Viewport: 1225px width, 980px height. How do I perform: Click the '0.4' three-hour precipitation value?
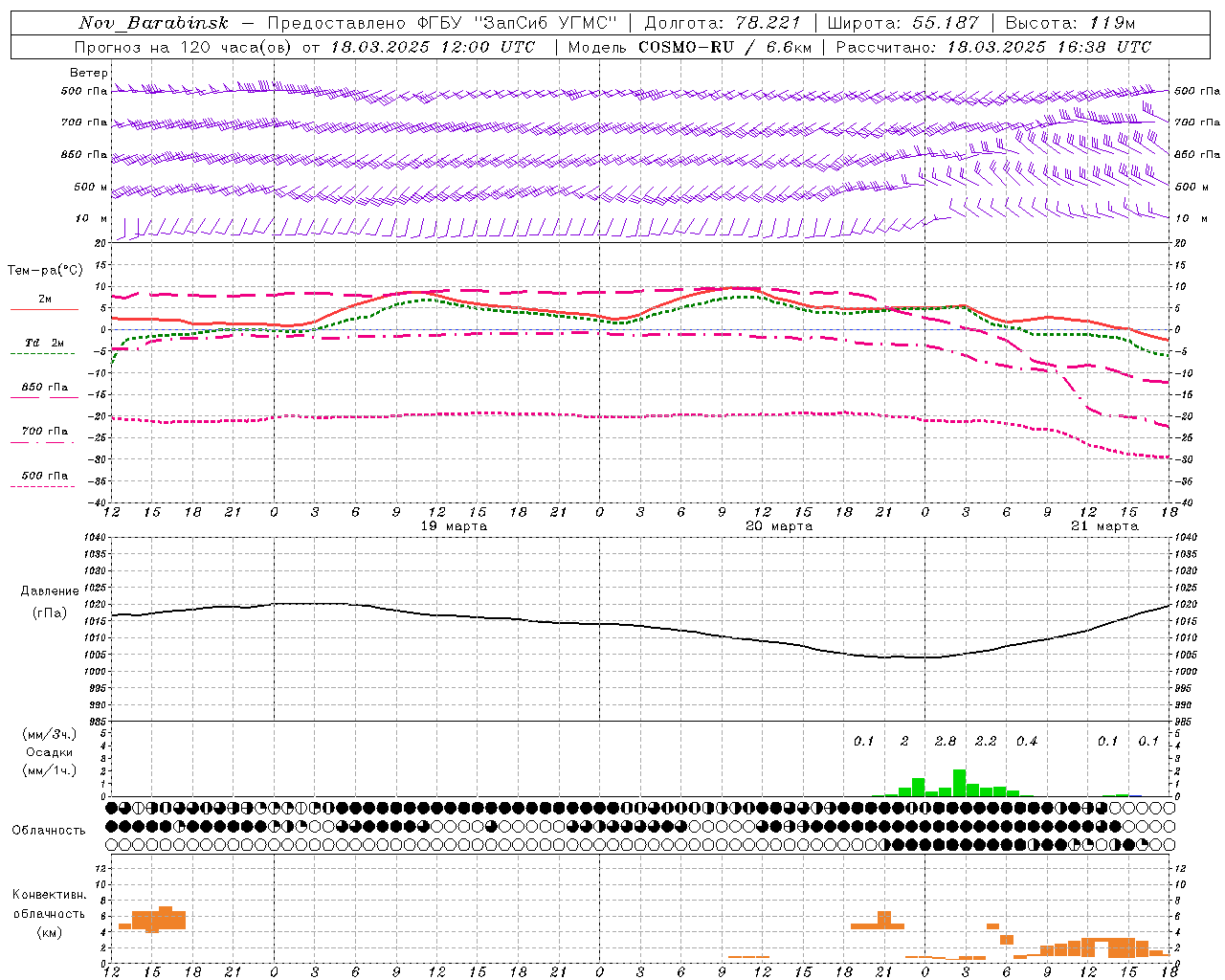(x=1027, y=741)
